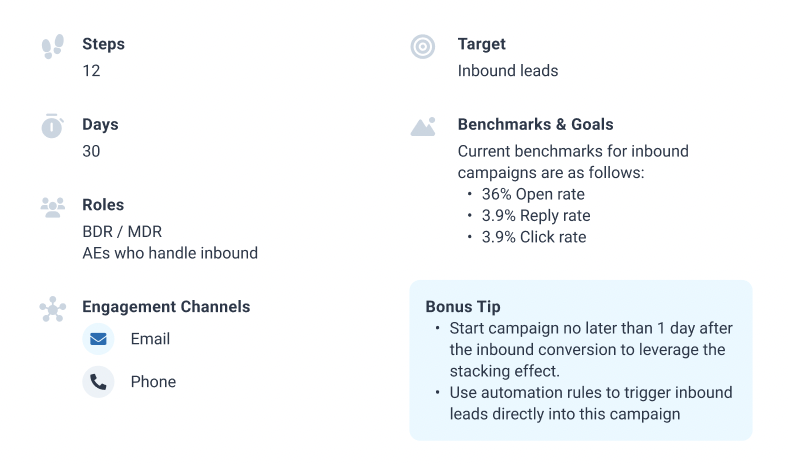The image size is (788, 464).
Task: Click the Bonus Tip heading
Action: 463,307
